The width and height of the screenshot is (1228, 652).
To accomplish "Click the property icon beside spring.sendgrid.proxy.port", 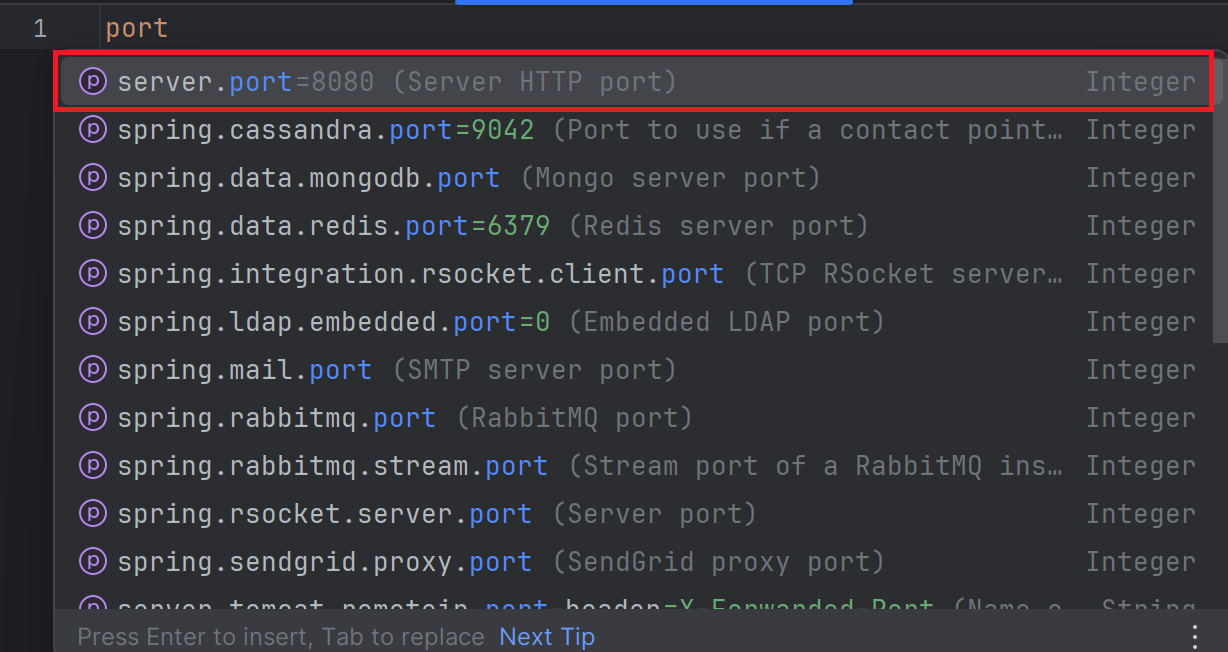I will tap(92, 562).
